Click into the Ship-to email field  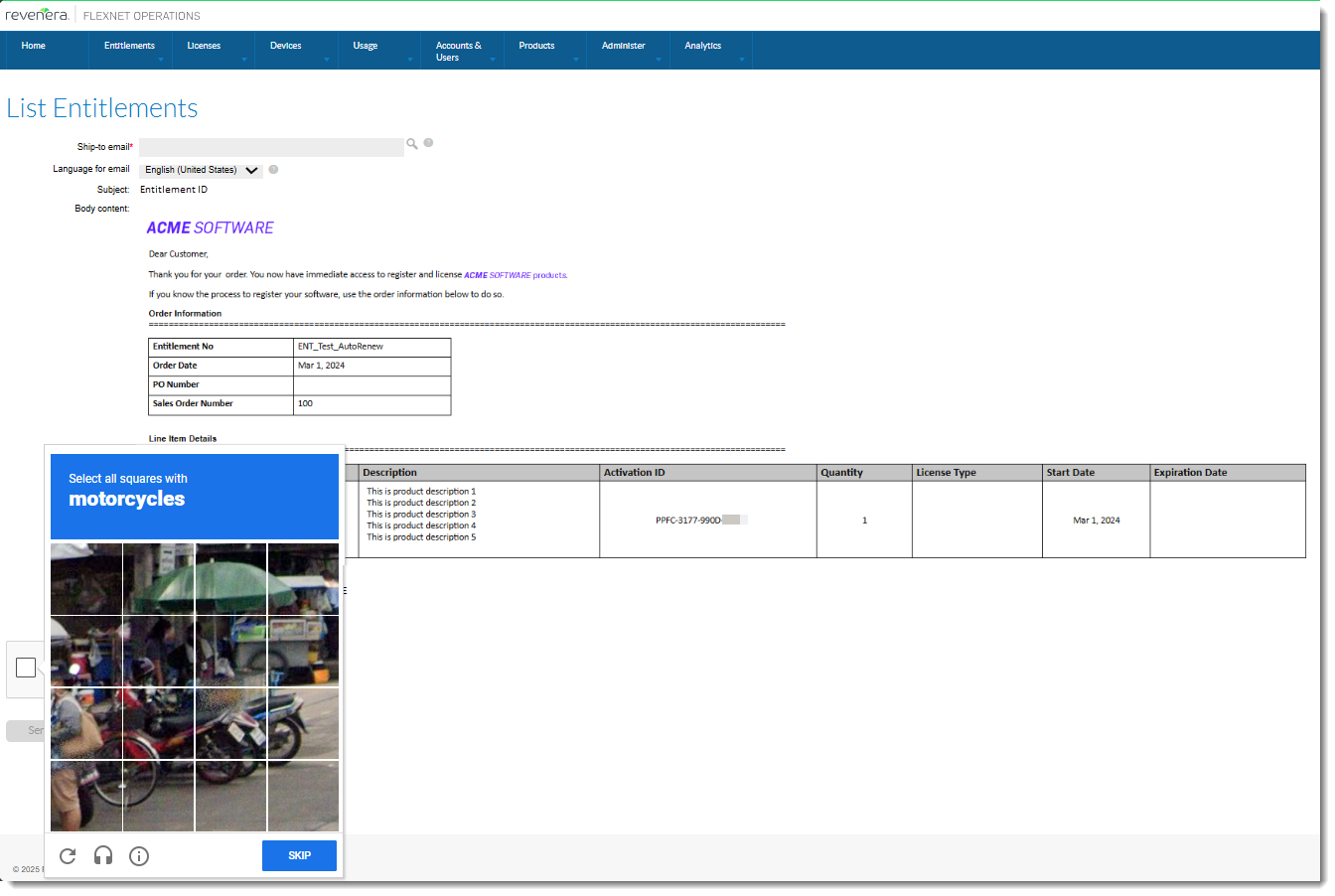[x=271, y=147]
